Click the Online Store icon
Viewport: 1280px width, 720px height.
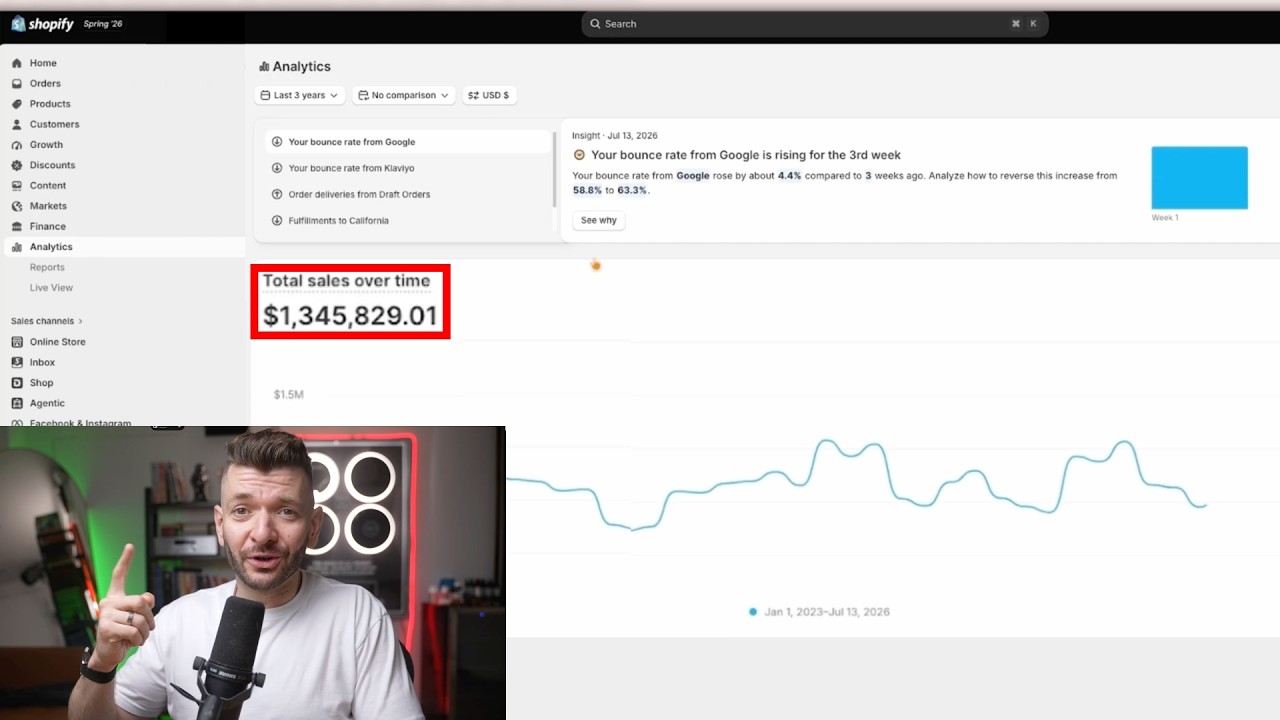pos(17,342)
